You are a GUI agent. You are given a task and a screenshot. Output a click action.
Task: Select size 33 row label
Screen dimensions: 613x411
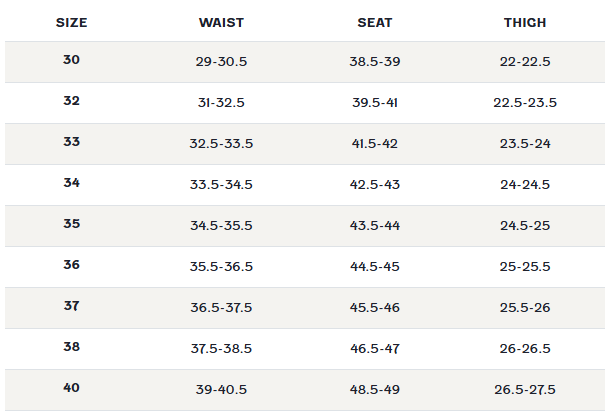[x=72, y=142]
